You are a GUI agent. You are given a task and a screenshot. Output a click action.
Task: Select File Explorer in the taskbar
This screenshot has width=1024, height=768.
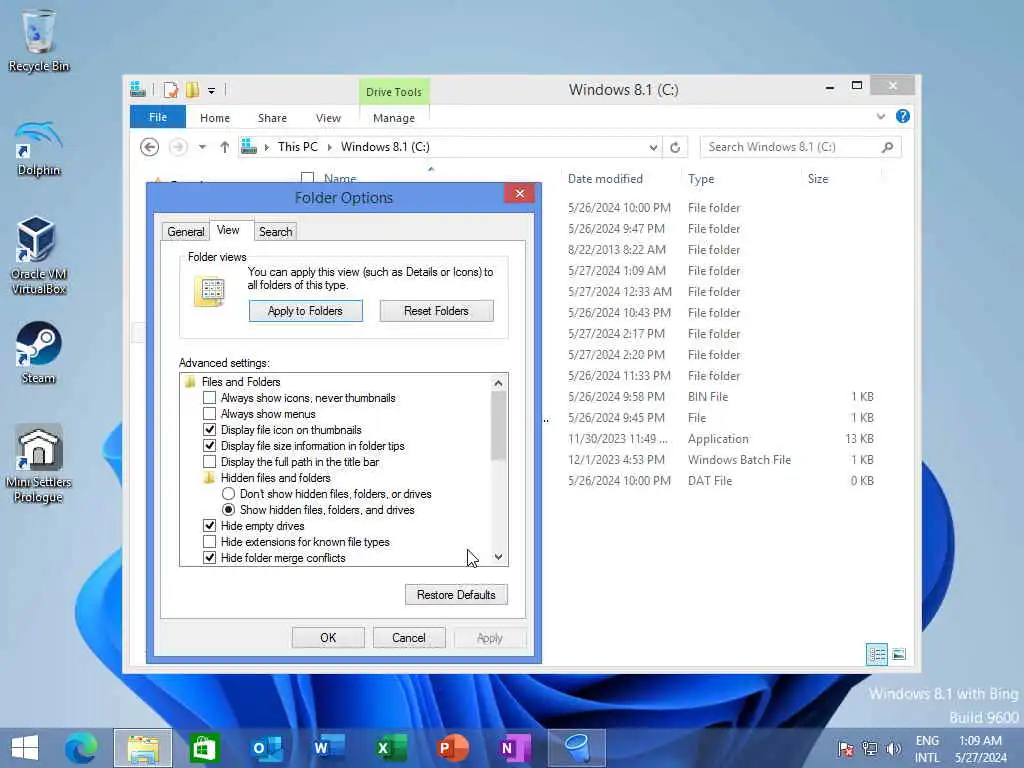click(x=143, y=748)
